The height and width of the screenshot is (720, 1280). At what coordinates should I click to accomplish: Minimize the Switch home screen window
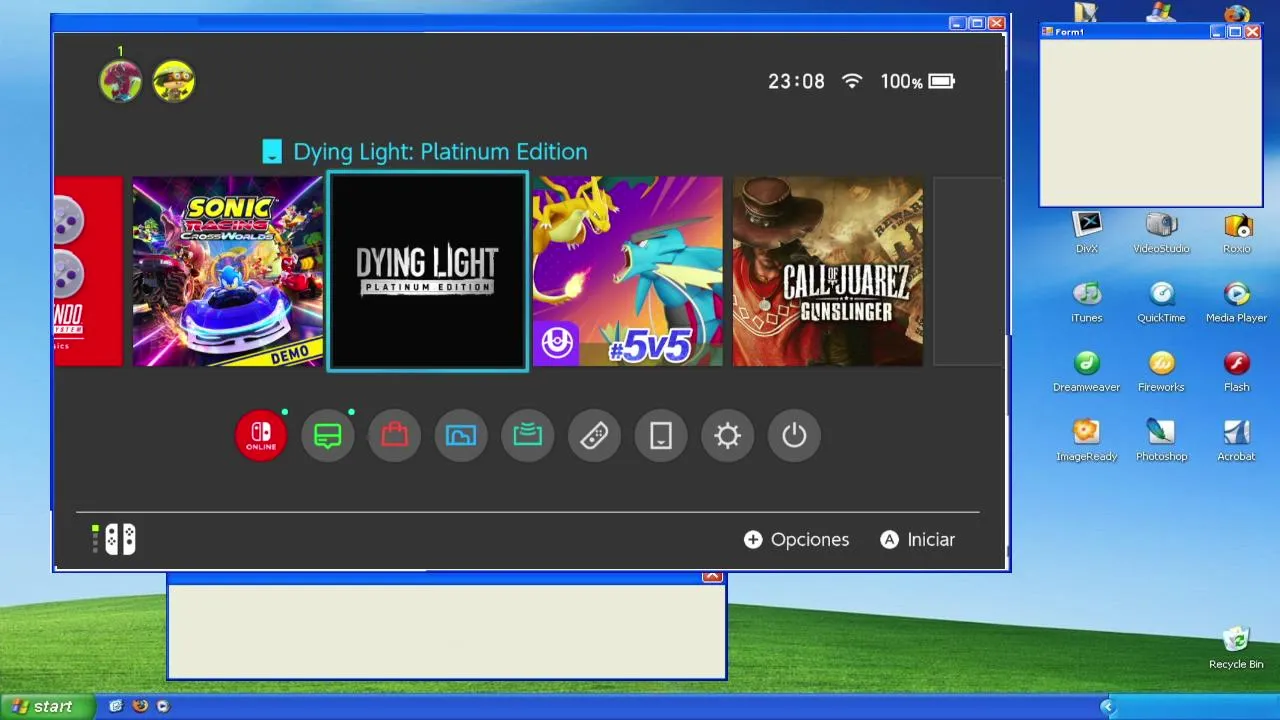958,23
